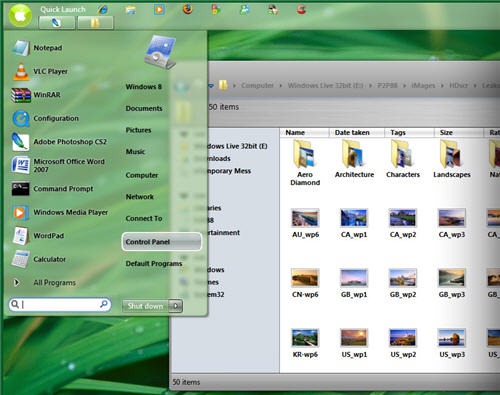
Task: Sort by the Size column header
Action: [459, 132]
